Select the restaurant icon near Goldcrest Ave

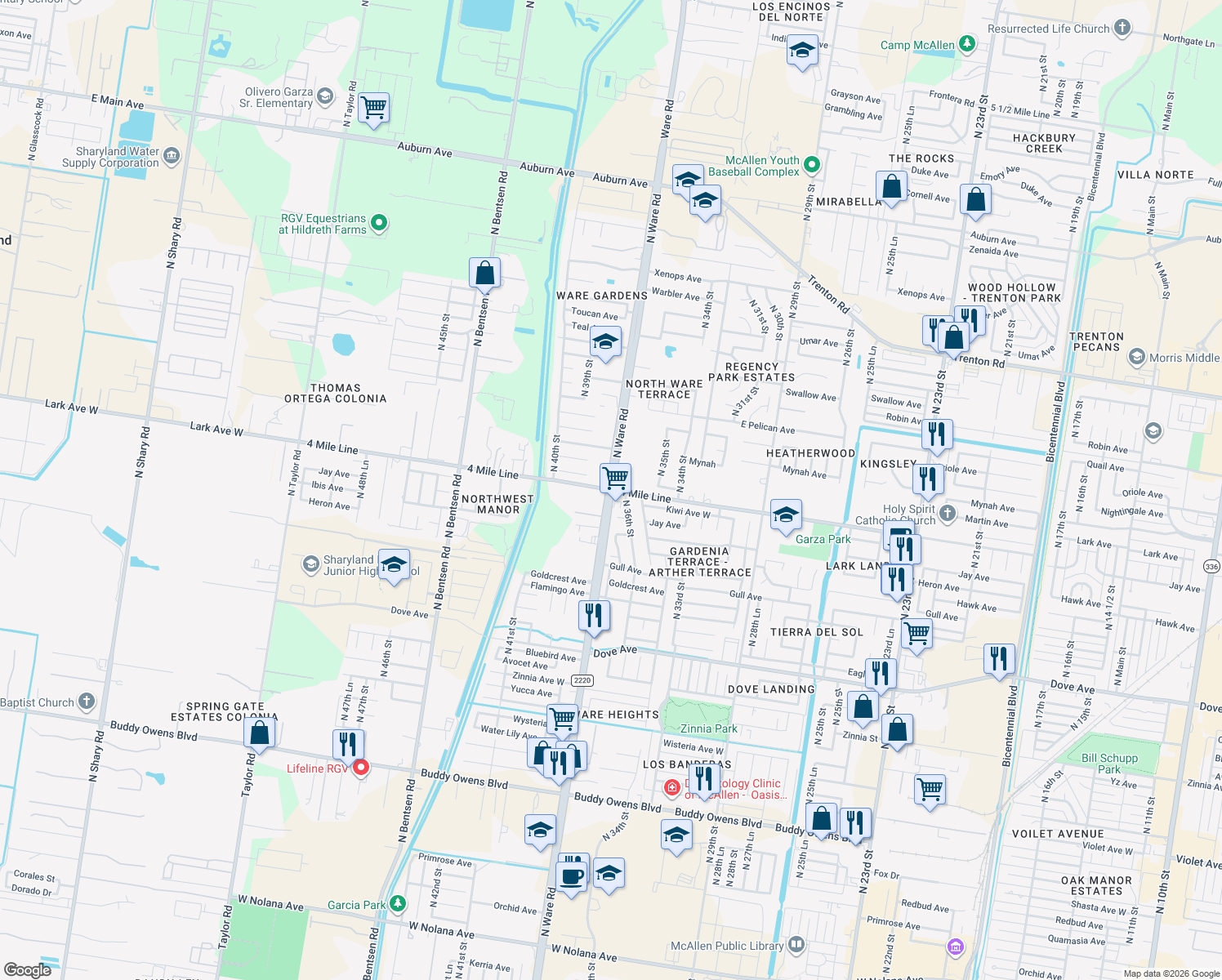click(x=594, y=617)
